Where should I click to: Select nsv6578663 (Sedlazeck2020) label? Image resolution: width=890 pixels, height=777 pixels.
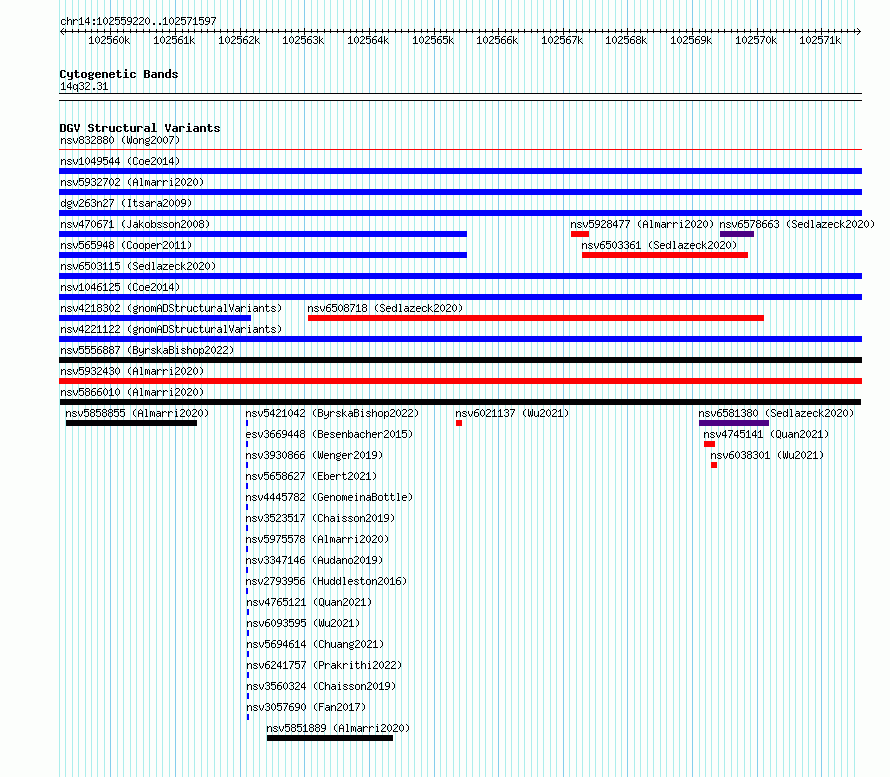797,224
